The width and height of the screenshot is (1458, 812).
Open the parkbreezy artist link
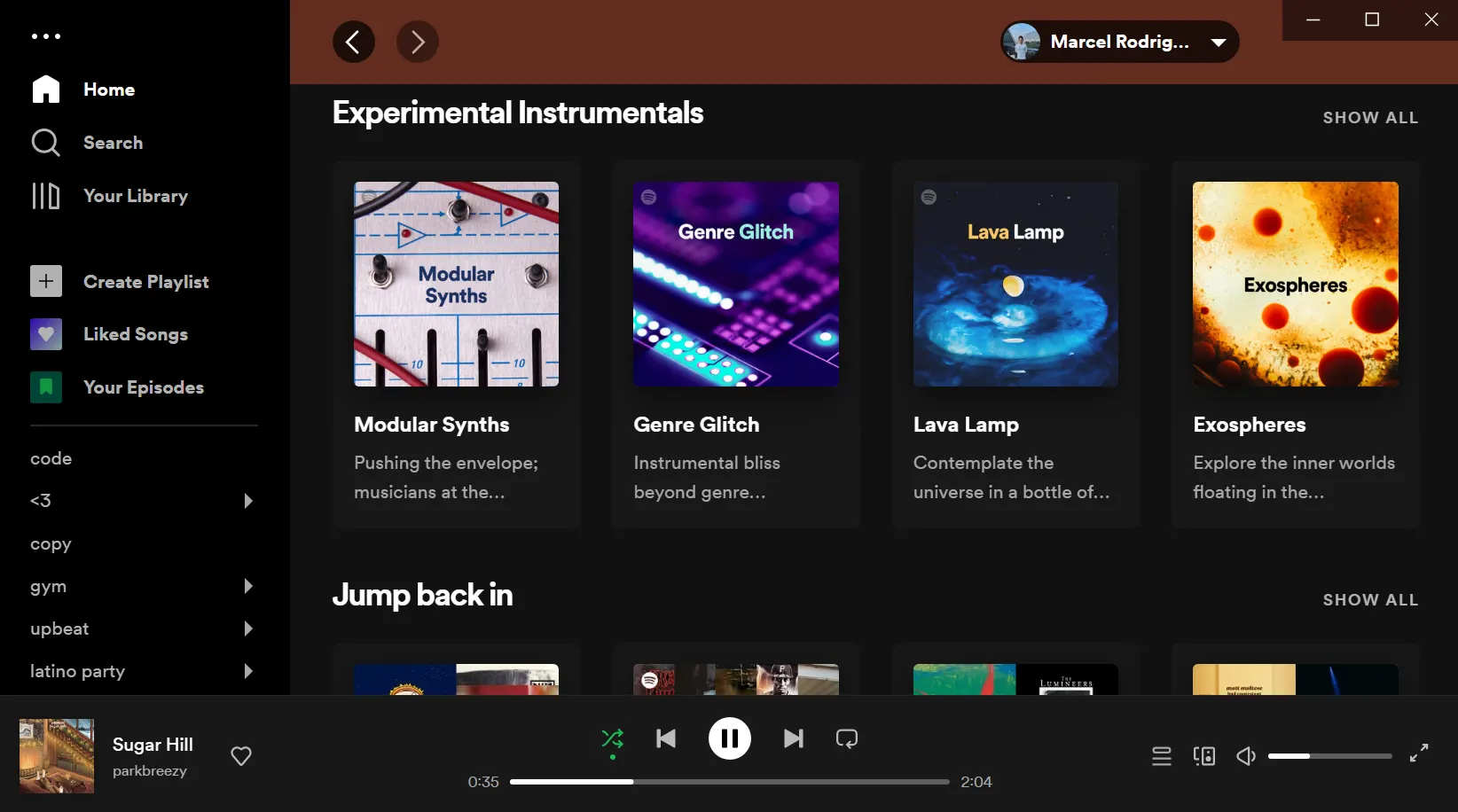[150, 771]
